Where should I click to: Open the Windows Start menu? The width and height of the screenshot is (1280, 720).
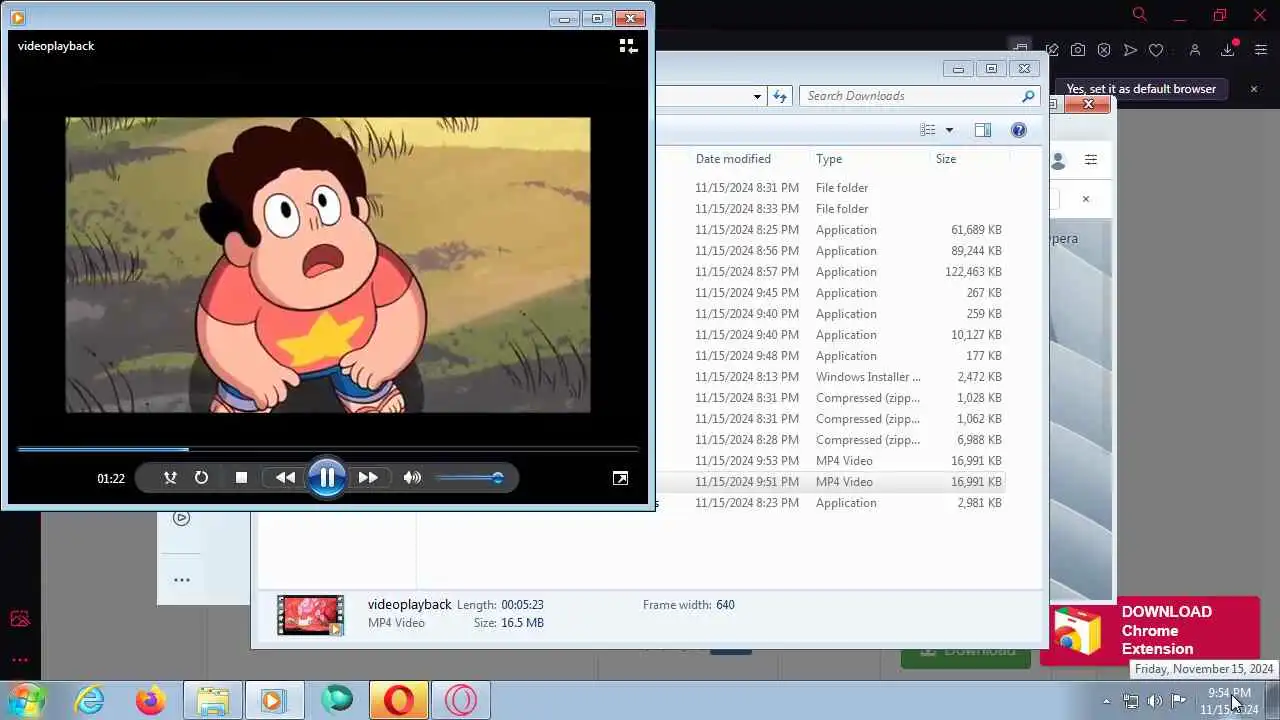[25, 700]
